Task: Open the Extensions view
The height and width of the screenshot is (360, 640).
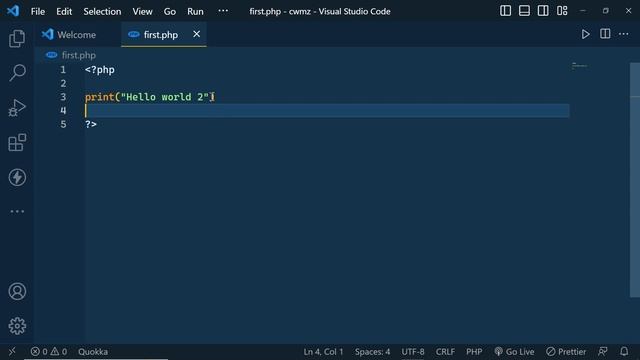Action: [17, 142]
